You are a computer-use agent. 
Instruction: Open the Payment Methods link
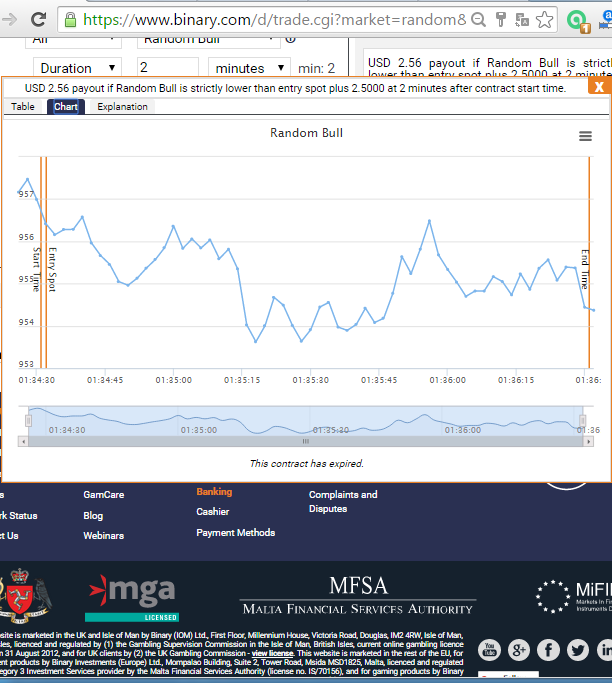pyautogui.click(x=236, y=533)
